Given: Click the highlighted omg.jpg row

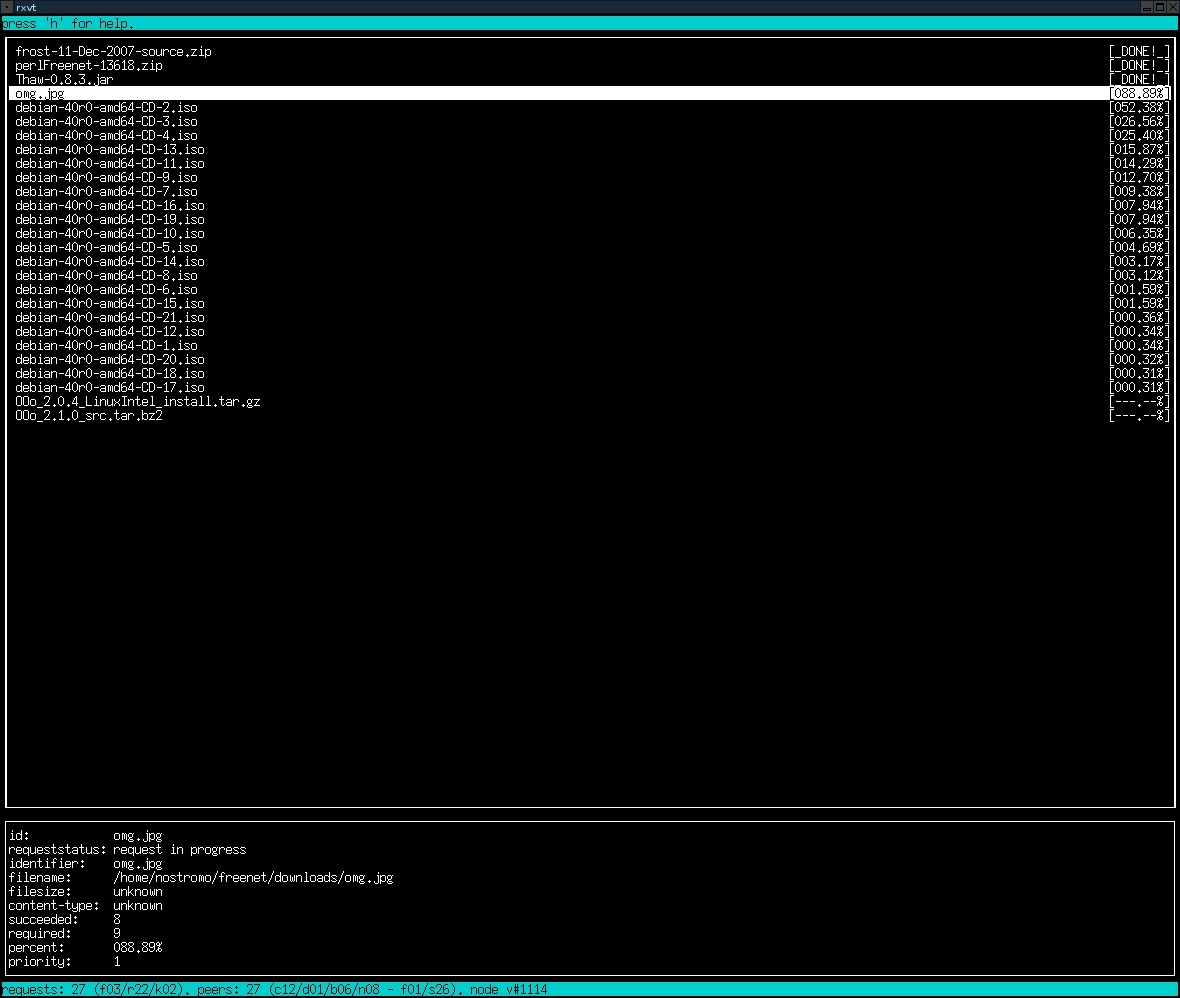Looking at the screenshot, I should point(40,93).
